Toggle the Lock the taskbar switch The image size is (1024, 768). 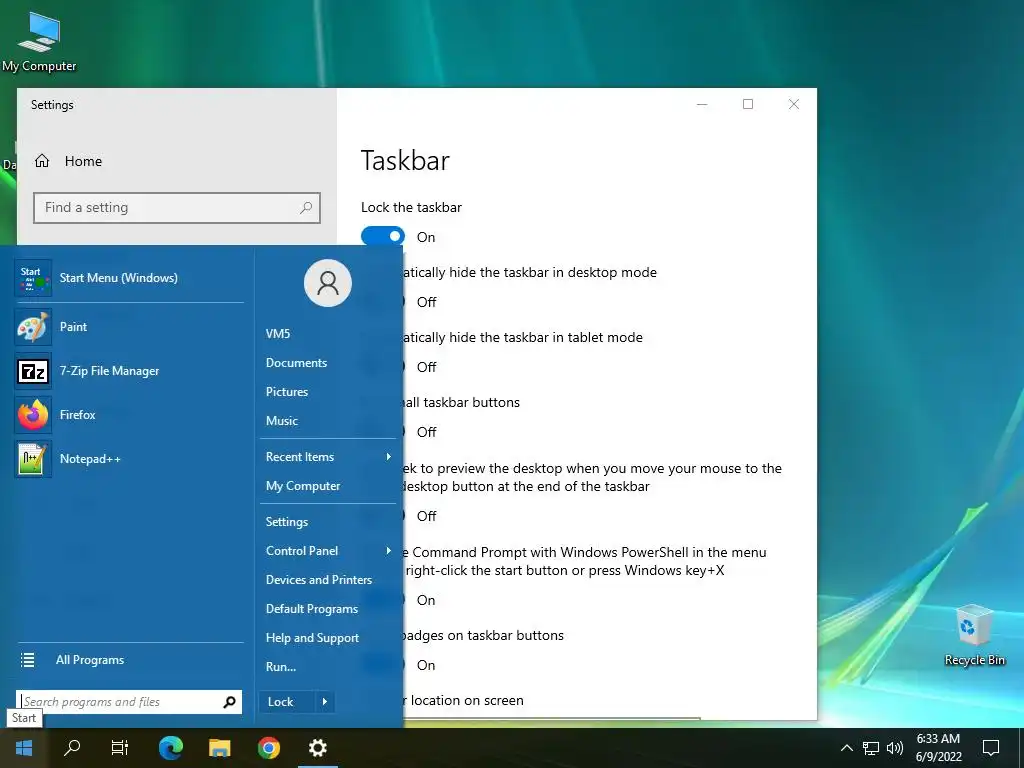pos(383,236)
